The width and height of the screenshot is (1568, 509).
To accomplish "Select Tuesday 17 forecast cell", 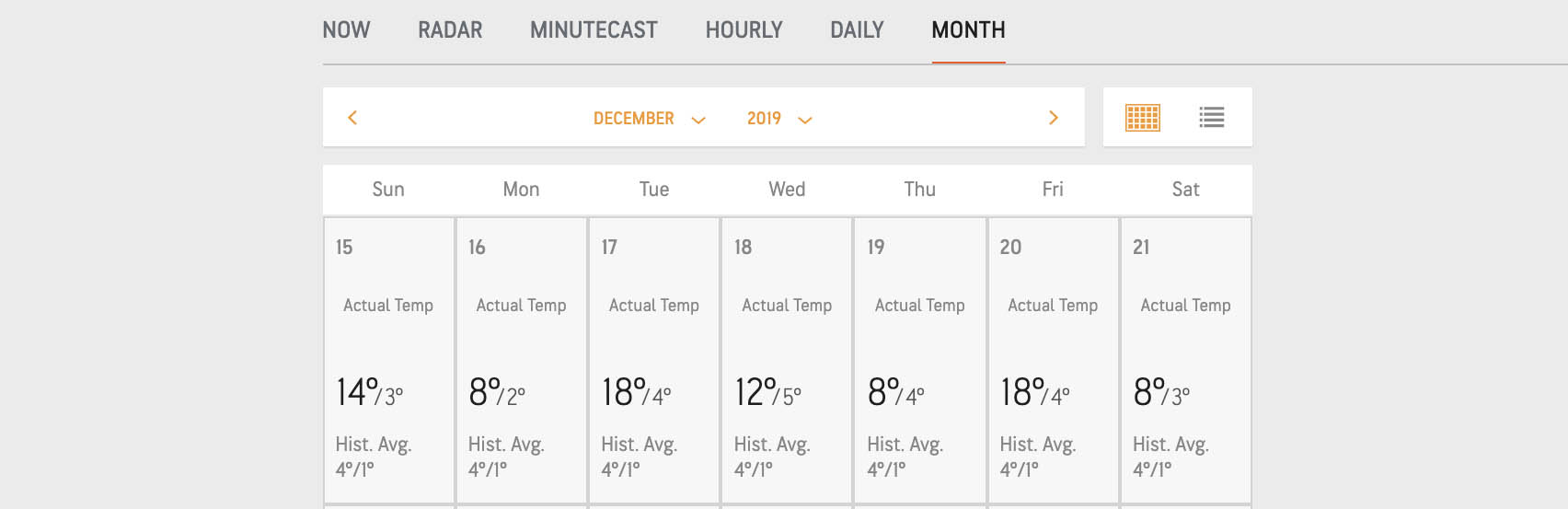I will click(x=654, y=360).
